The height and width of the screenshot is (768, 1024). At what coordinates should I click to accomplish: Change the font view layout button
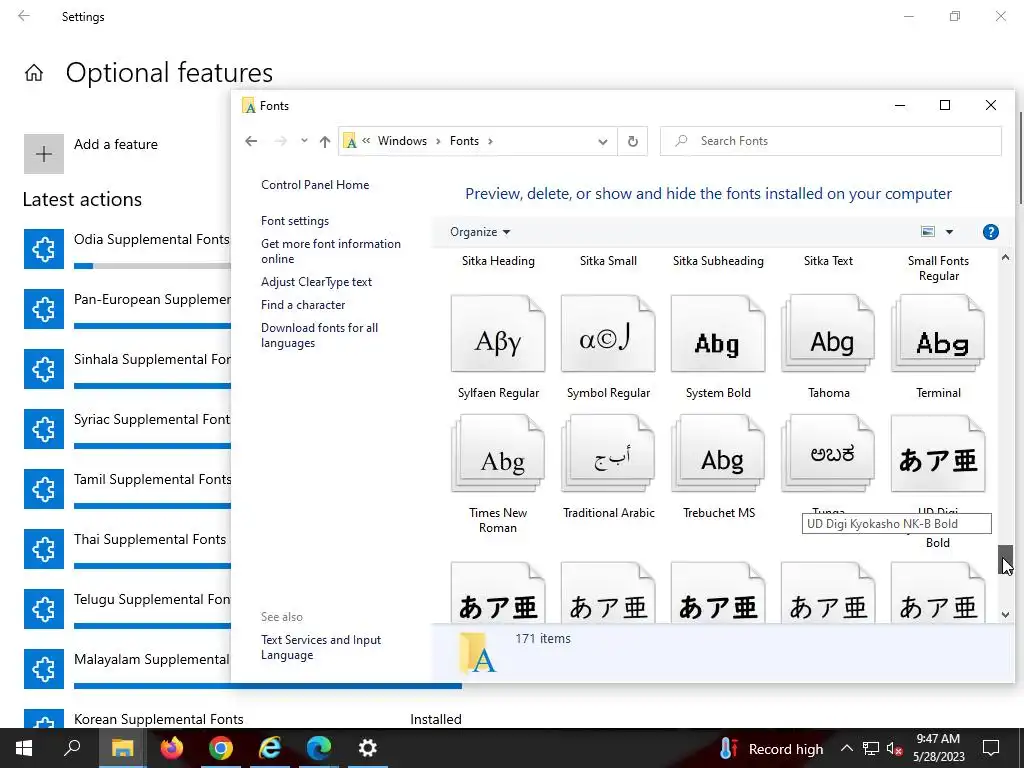pyautogui.click(x=927, y=232)
